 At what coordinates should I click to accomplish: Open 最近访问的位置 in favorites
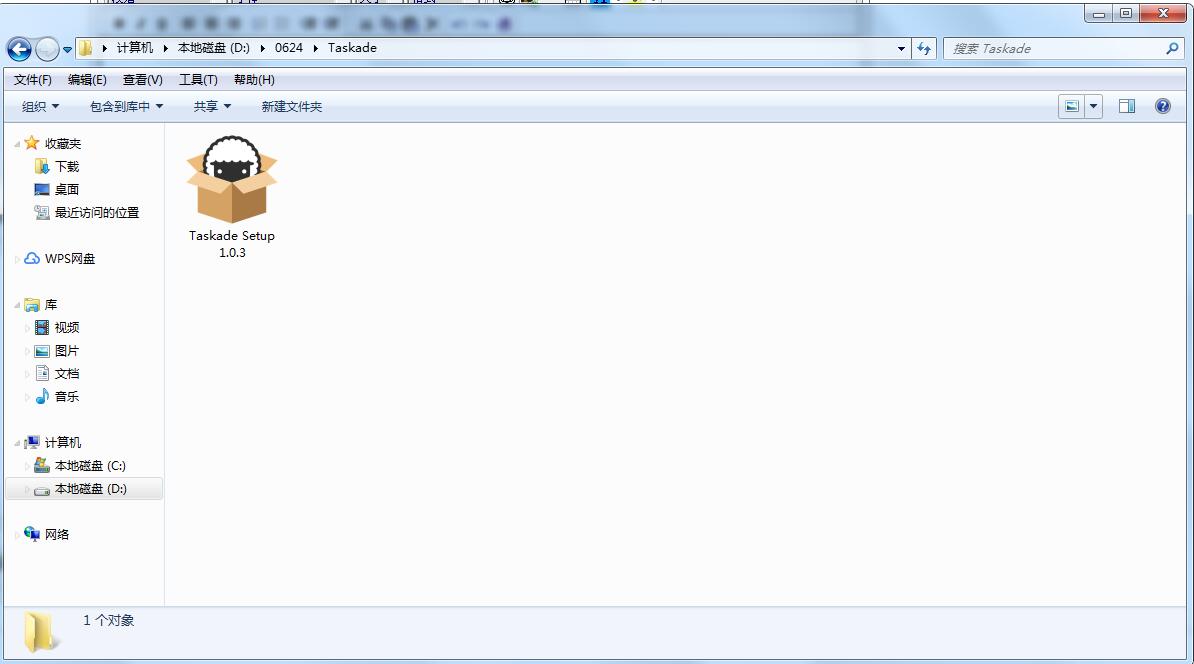[97, 212]
